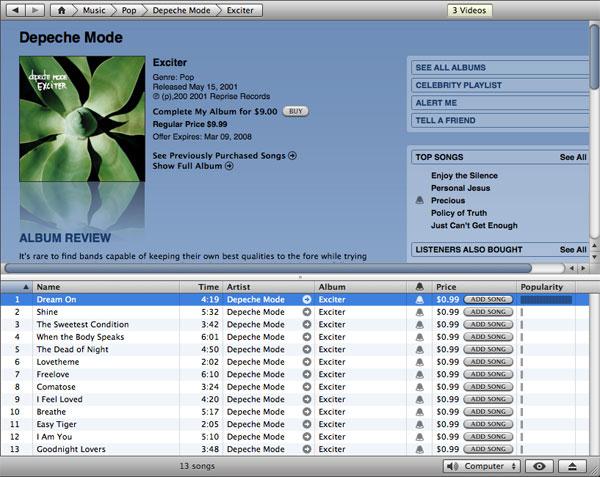
Task: Select the bell icon beside Precious
Action: (420, 200)
